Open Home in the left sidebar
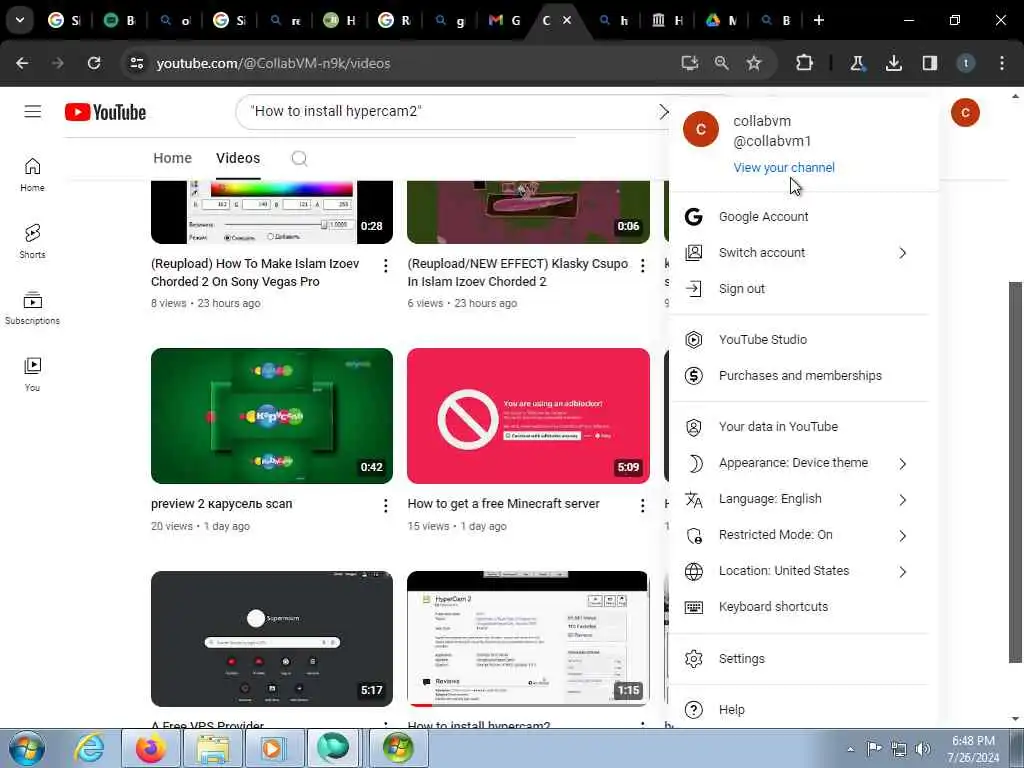This screenshot has height=768, width=1024. (x=32, y=175)
